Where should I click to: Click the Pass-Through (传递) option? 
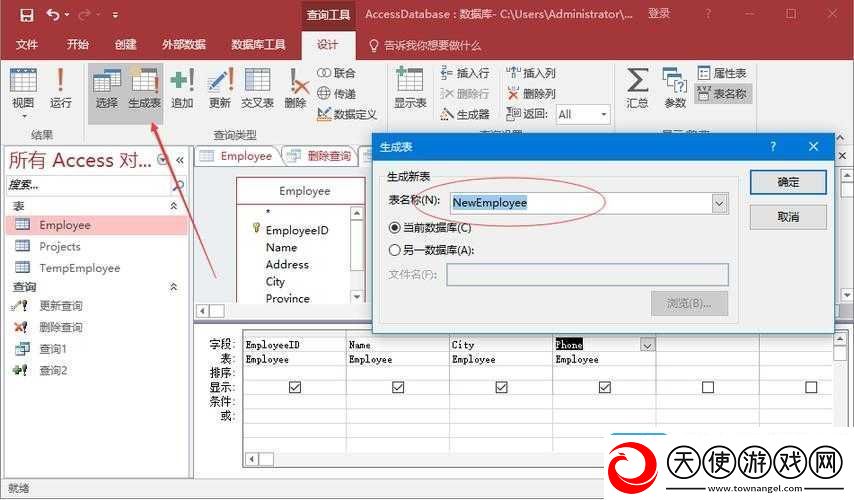pos(336,94)
